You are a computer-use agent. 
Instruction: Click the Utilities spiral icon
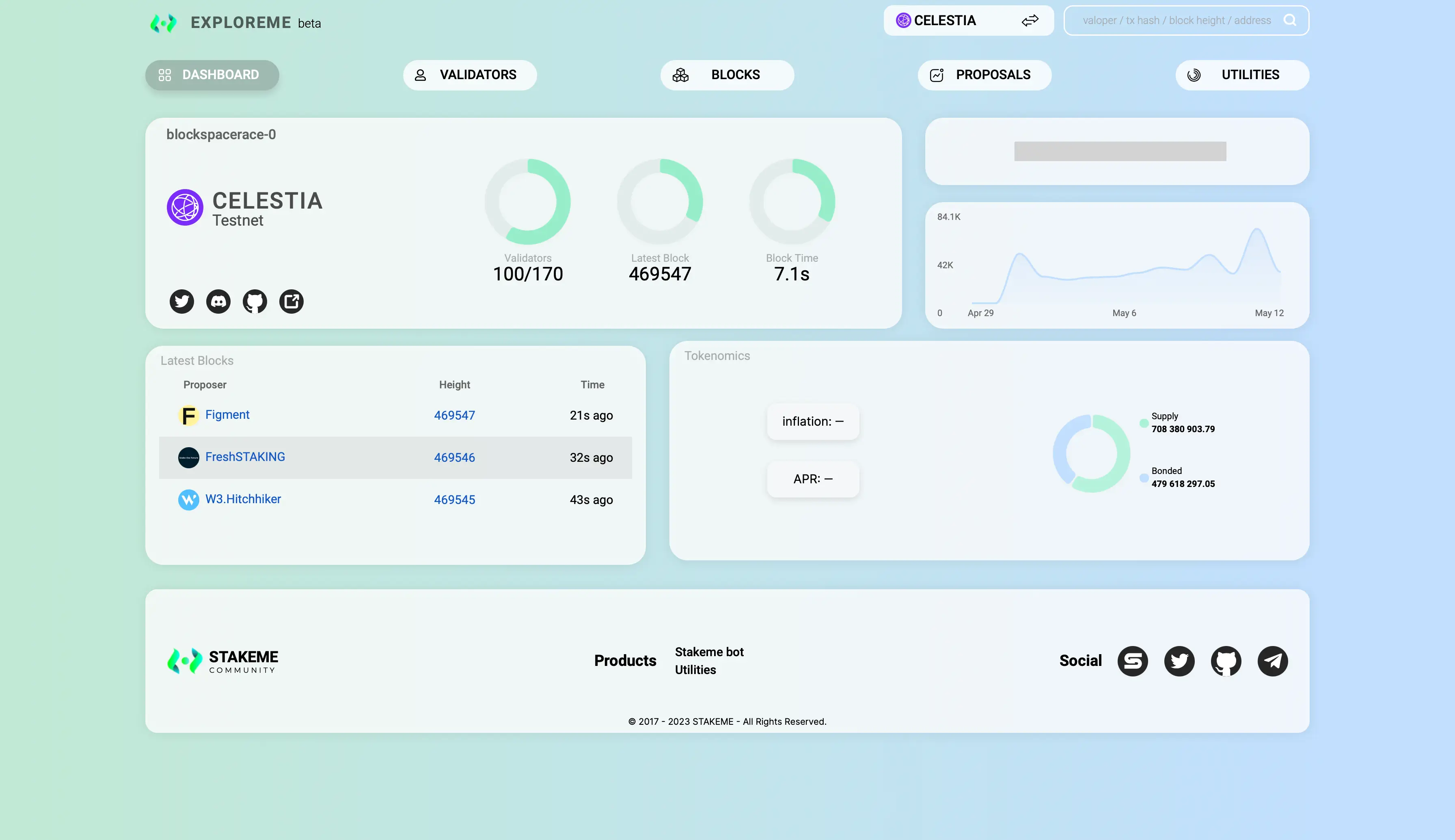pyautogui.click(x=1194, y=75)
